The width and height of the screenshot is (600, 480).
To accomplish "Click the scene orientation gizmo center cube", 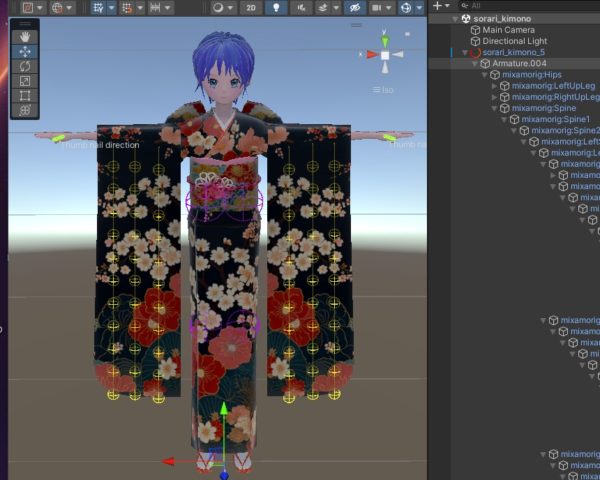I will click(x=385, y=55).
